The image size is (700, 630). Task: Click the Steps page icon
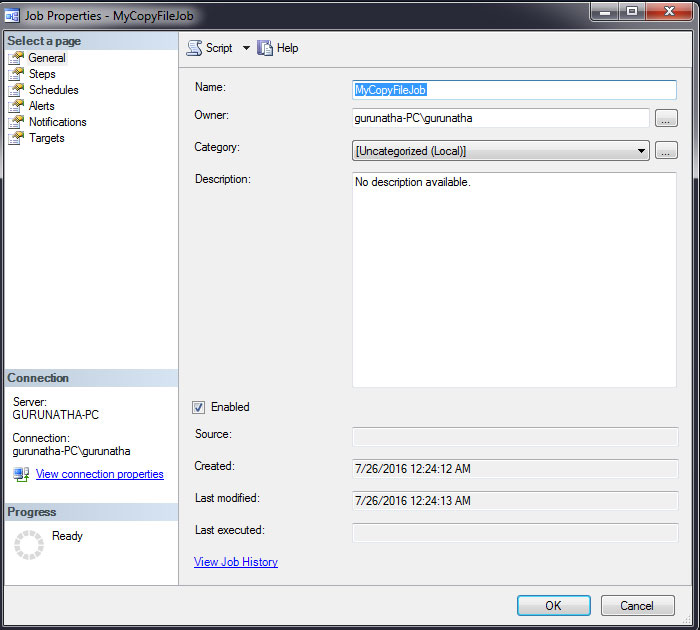click(x=16, y=74)
